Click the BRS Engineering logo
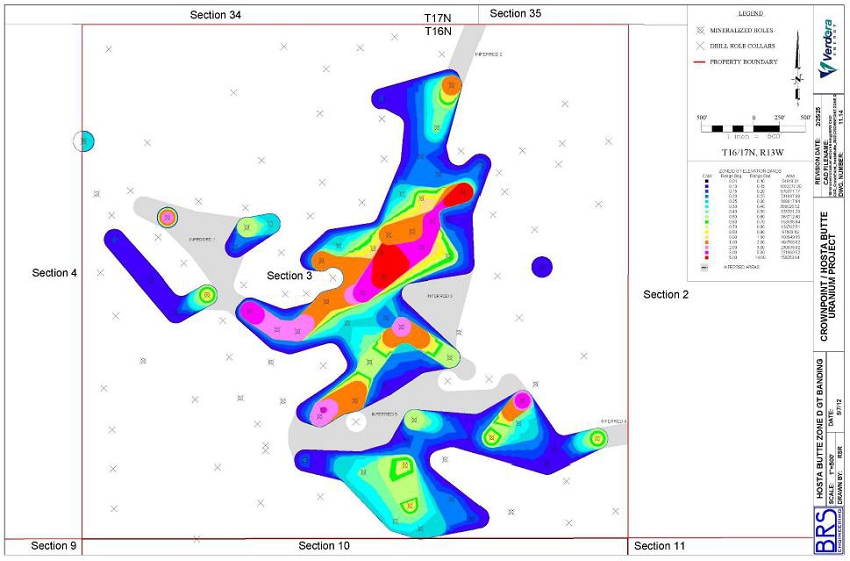The height and width of the screenshot is (561, 850). (x=828, y=530)
